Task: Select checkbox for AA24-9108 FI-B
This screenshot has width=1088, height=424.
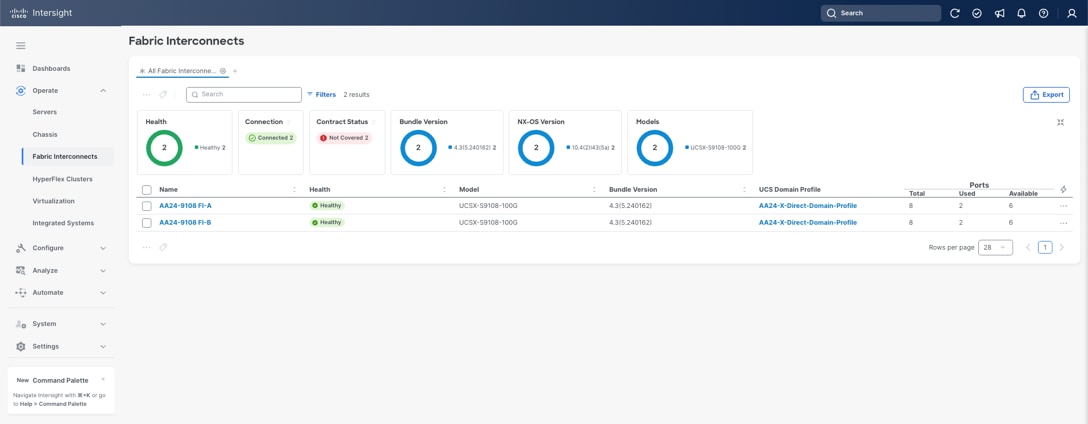Action: click(146, 223)
